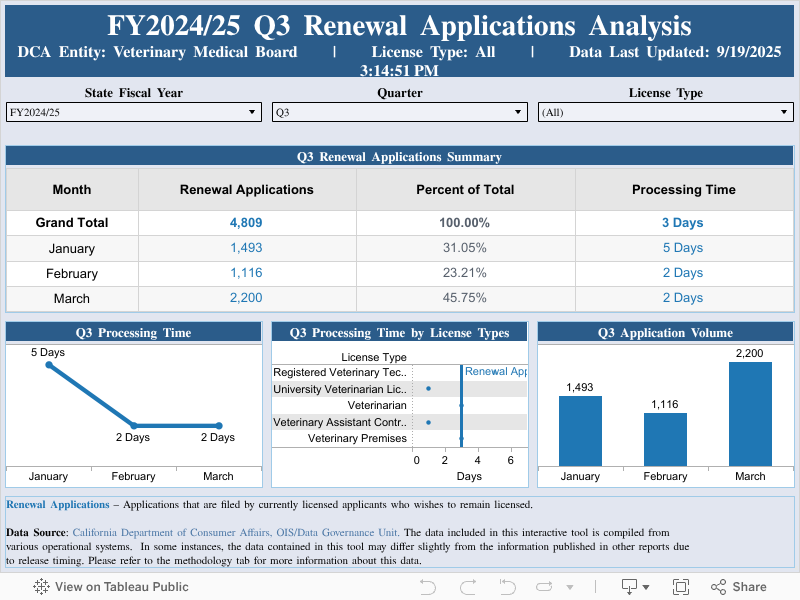Select the Veterinary Premises license type row
The width and height of the screenshot is (800, 600).
tap(357, 438)
